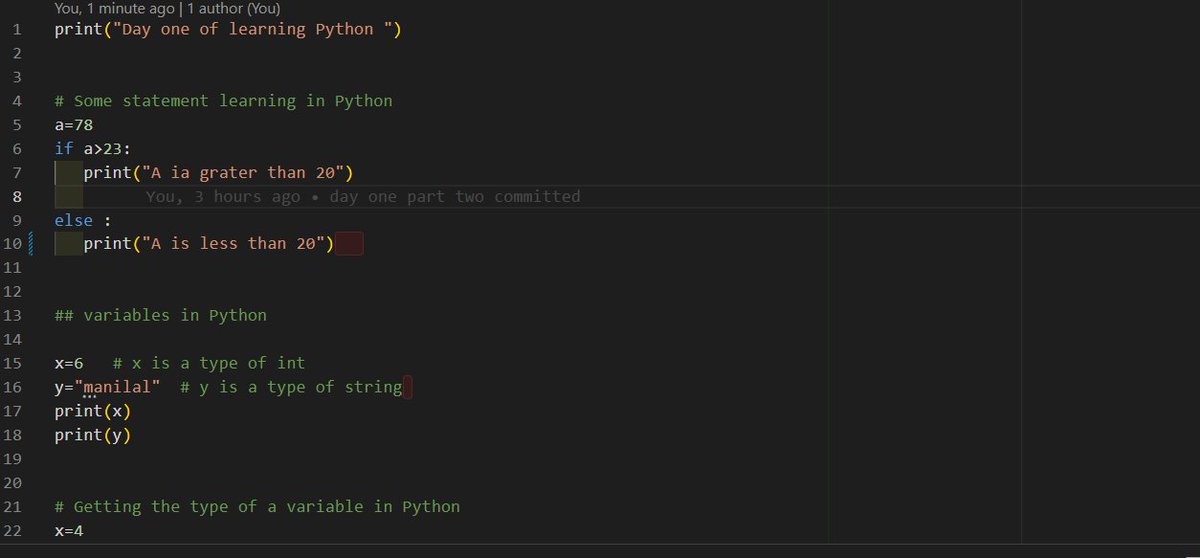Screen dimensions: 1200x558
Task: Click the 'if a>23:' statement
Action: pos(93,149)
